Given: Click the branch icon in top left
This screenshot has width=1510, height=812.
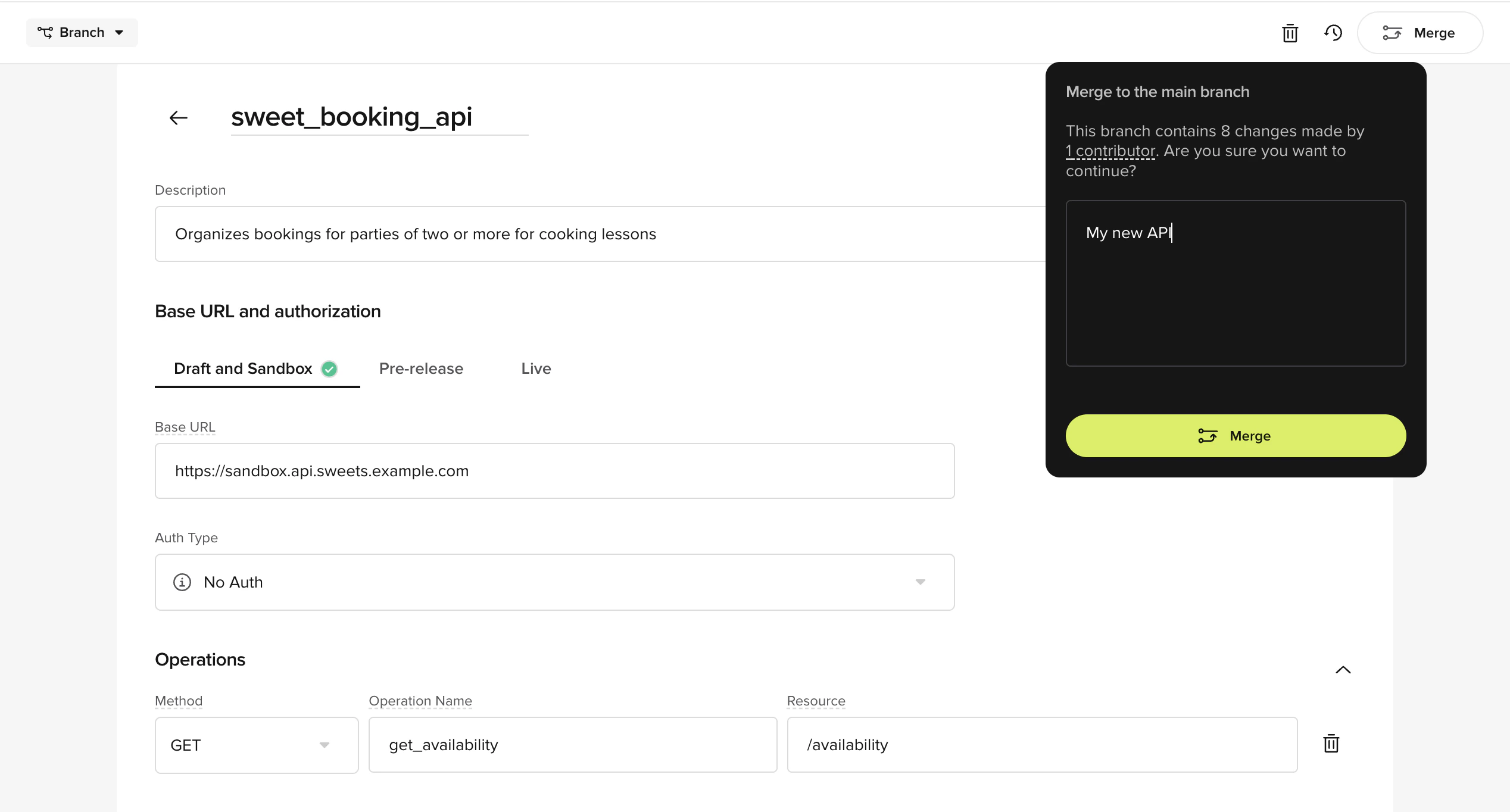Looking at the screenshot, I should (x=45, y=32).
